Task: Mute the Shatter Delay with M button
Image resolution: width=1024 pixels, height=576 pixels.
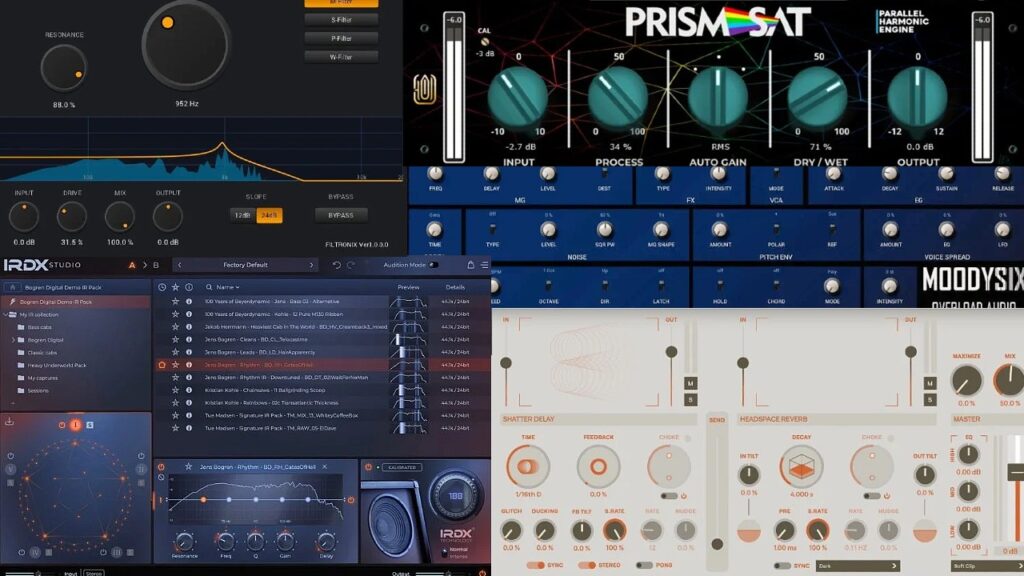Action: pyautogui.click(x=691, y=383)
